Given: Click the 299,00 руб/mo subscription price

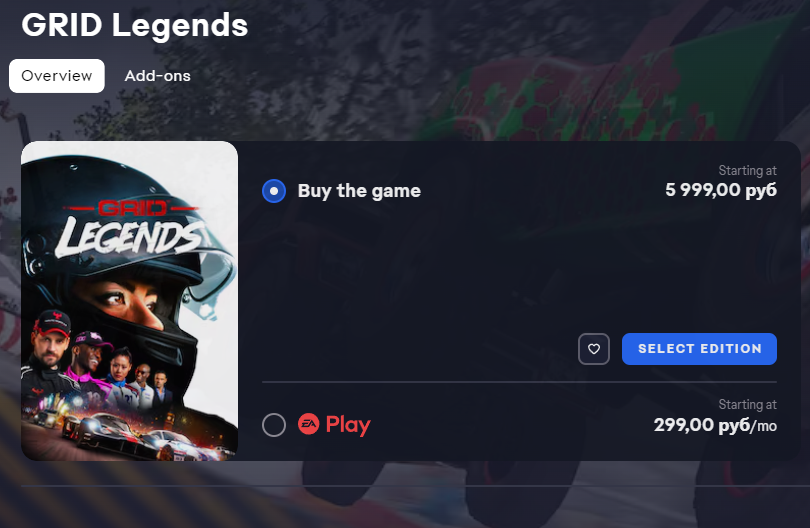Looking at the screenshot, I should point(715,425).
